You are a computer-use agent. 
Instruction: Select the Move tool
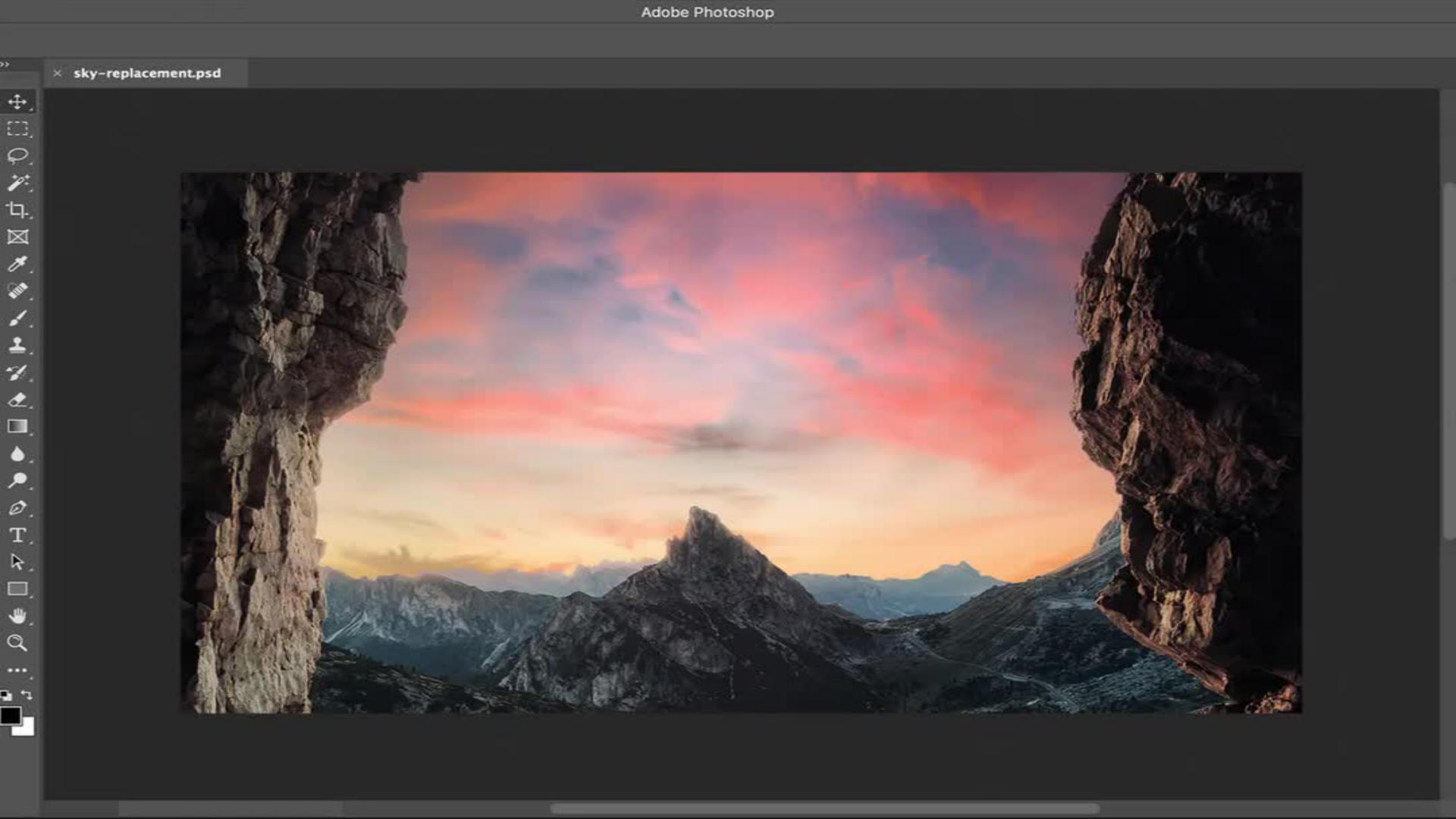point(17,102)
